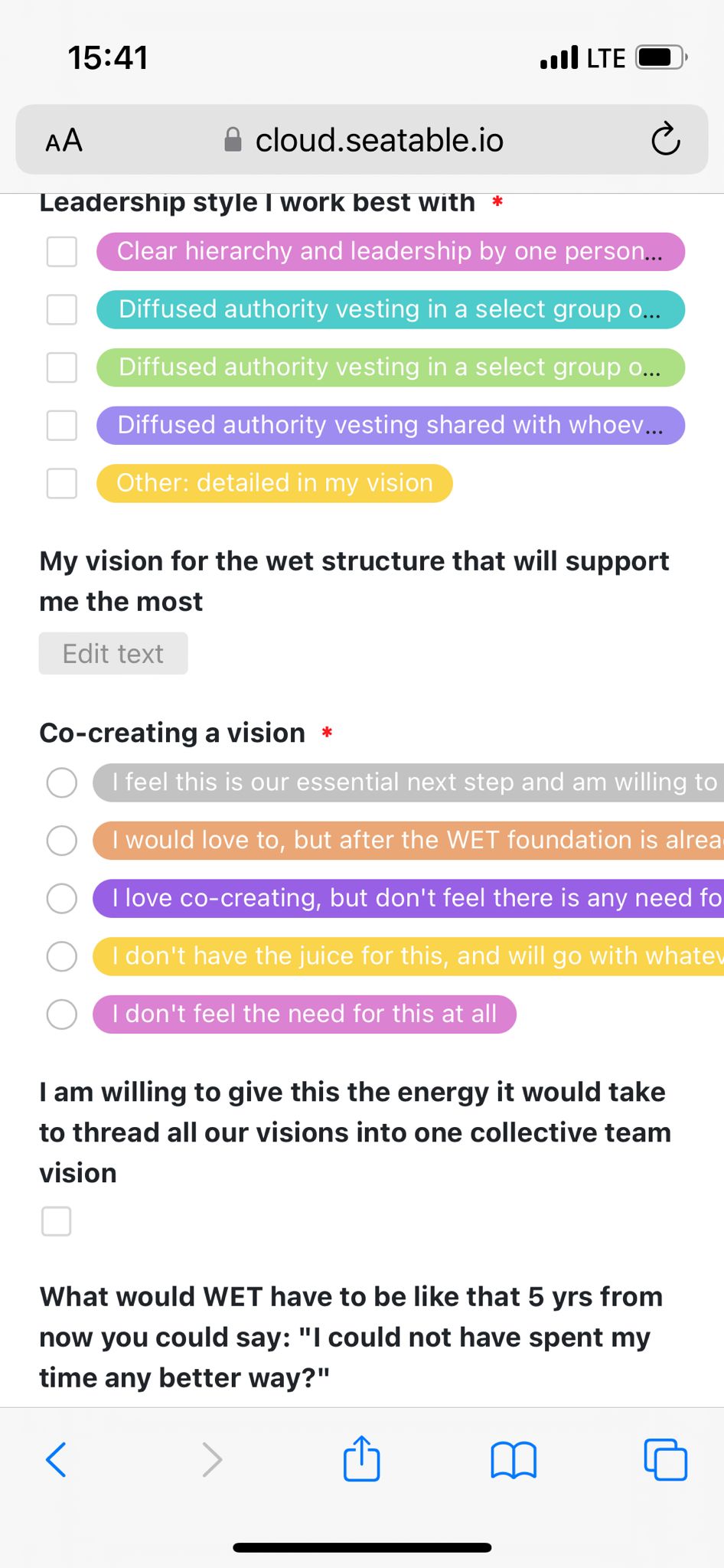
Task: Tap the forward arrow in Safari toolbar
Action: click(212, 1459)
